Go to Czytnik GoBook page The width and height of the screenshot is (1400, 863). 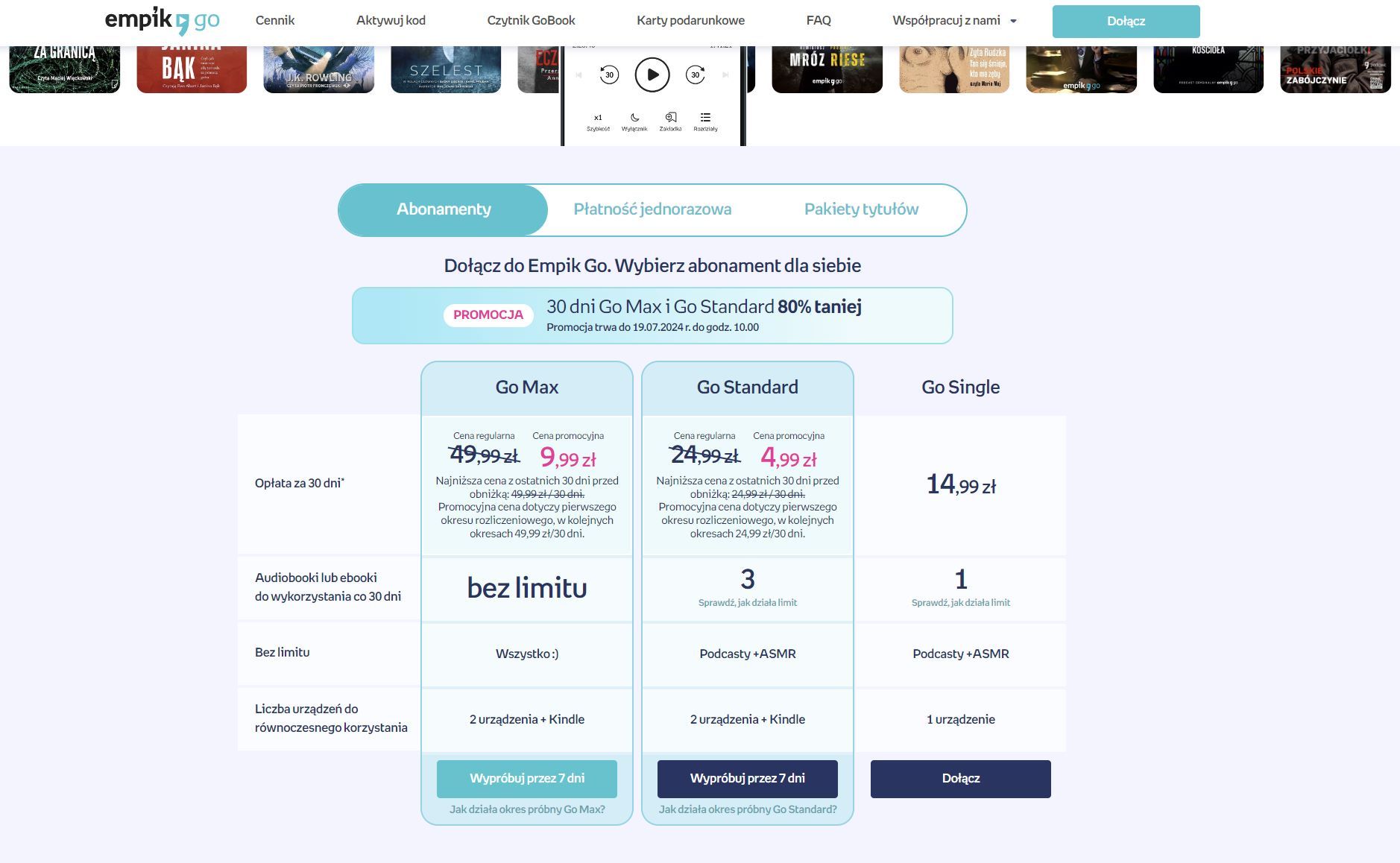(x=531, y=21)
